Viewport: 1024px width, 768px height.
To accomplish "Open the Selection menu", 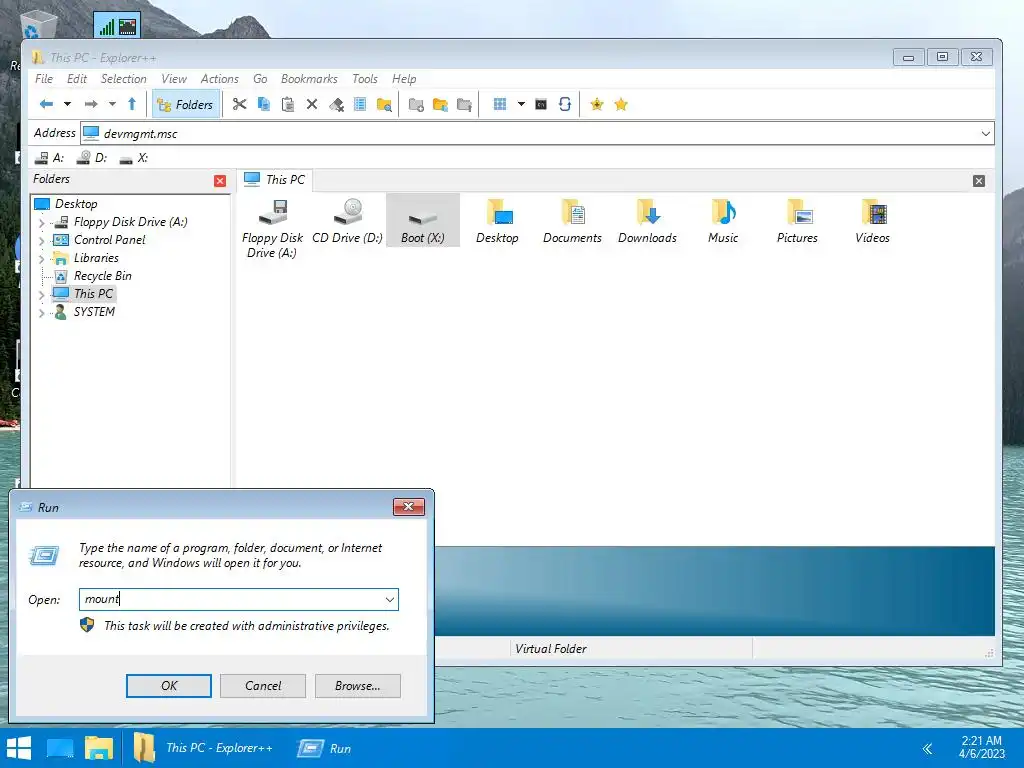I will pos(123,79).
